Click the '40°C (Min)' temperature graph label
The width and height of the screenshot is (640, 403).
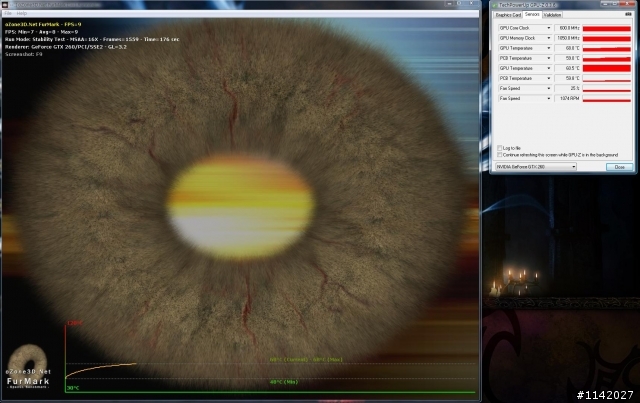pos(284,382)
